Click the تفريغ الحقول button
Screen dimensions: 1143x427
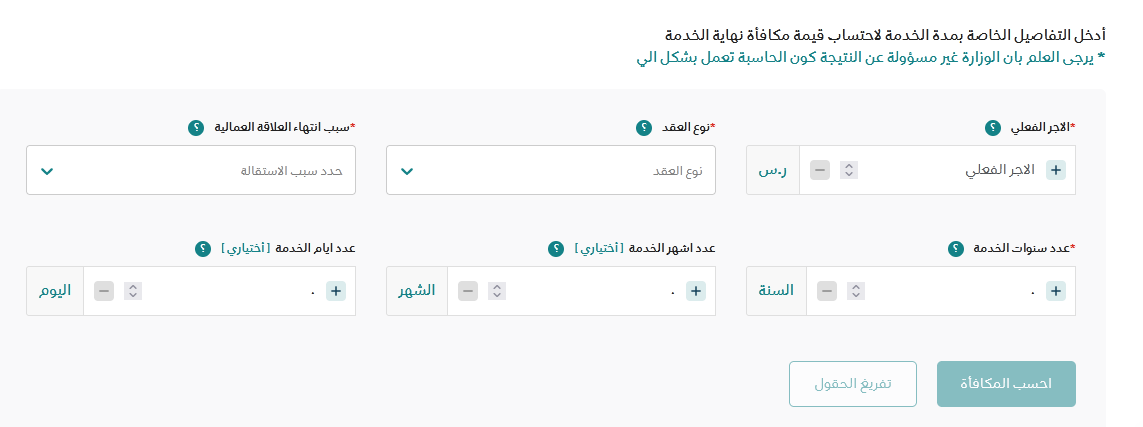(852, 384)
